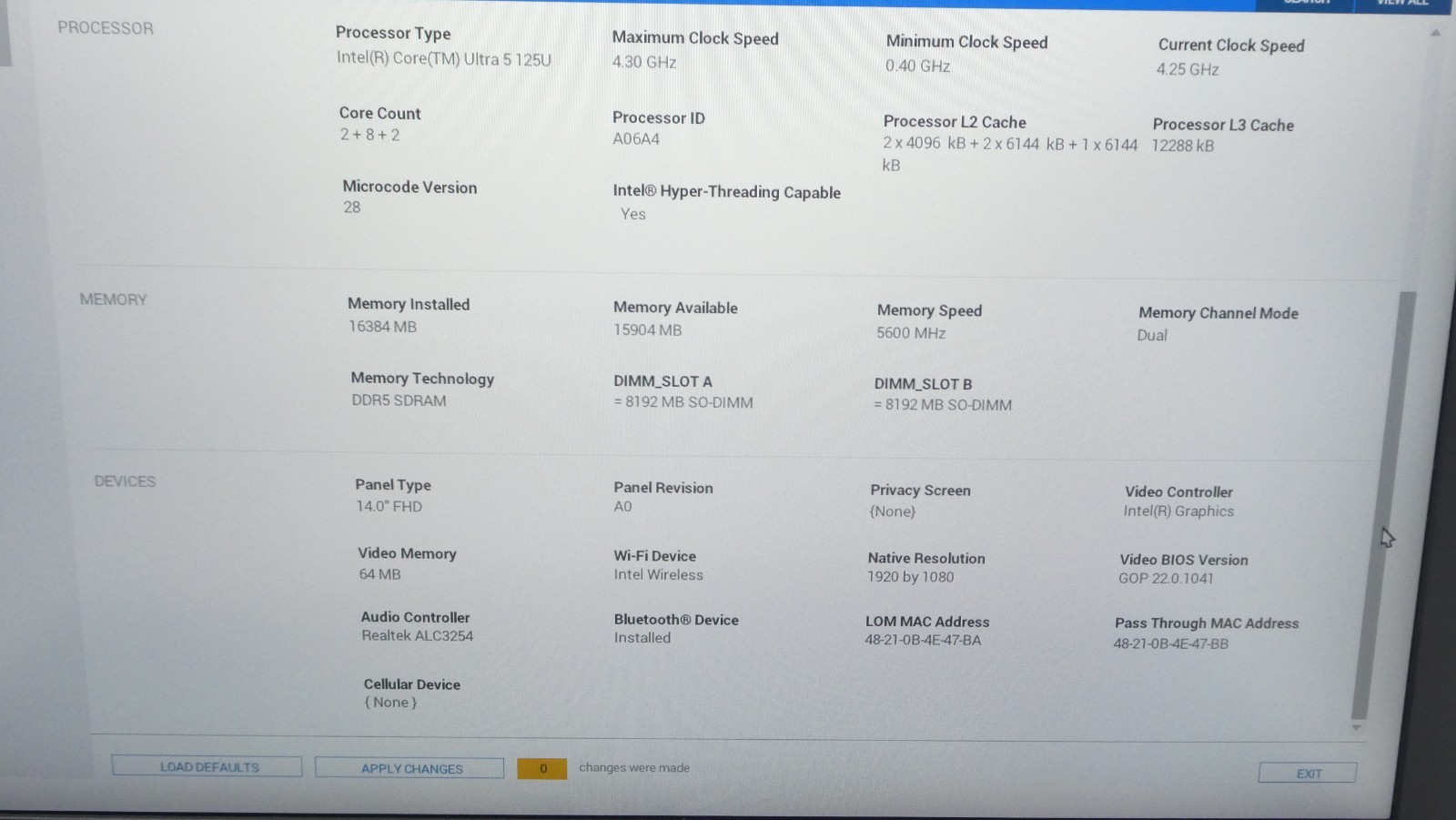Click the Memory Speed value 5600 MHz
Viewport: 1456px width, 820px height.
click(911, 333)
